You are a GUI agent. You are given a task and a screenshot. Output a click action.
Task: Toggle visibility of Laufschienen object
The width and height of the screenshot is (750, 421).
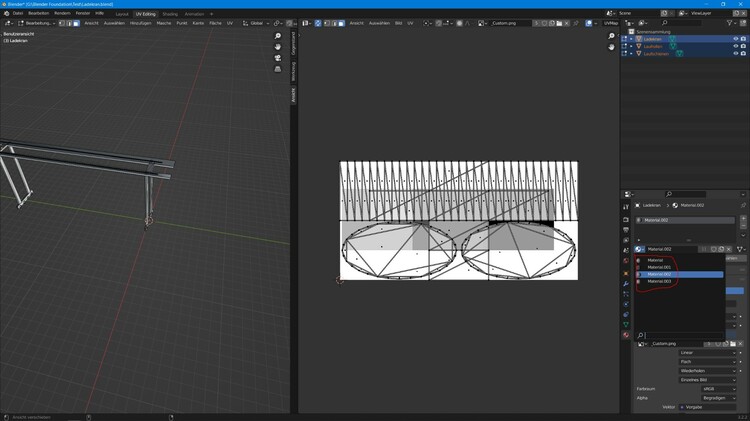pyautogui.click(x=736, y=53)
